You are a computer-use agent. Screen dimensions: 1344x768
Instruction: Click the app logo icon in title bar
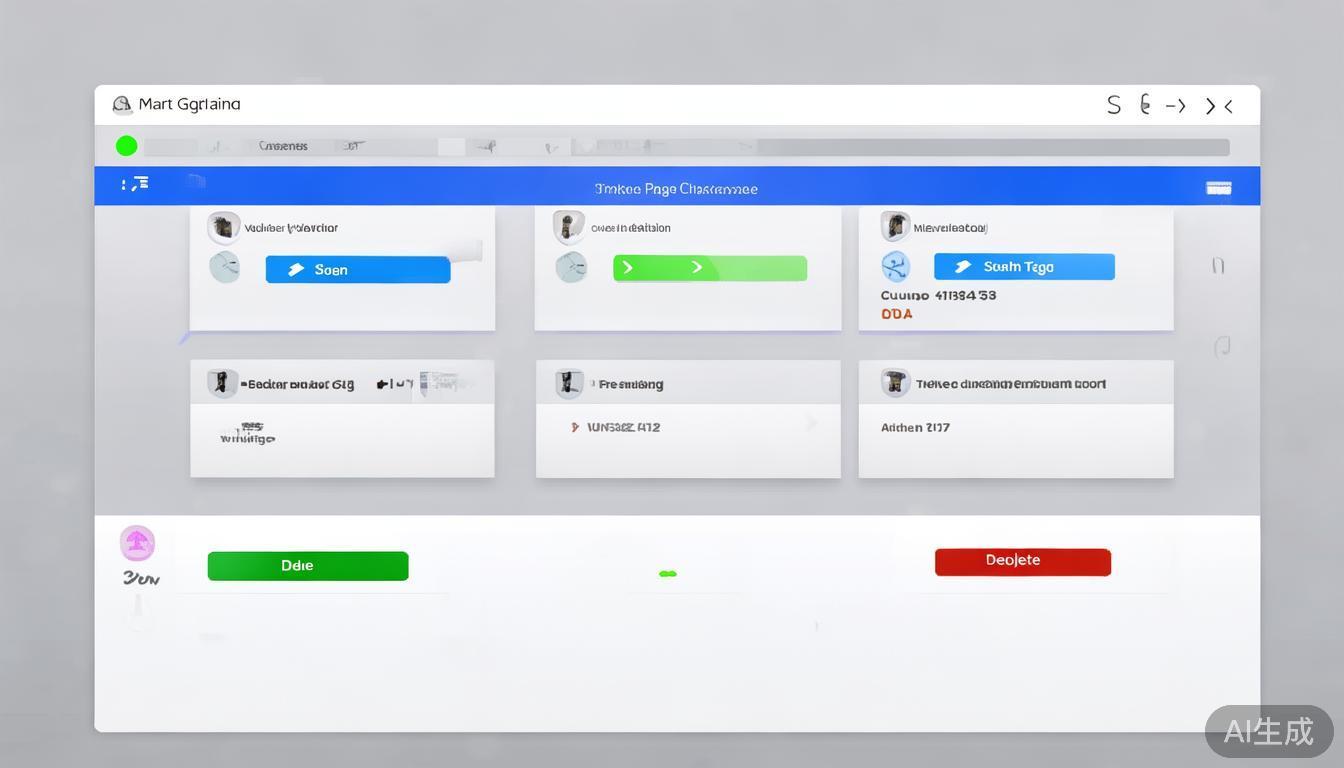click(x=122, y=104)
